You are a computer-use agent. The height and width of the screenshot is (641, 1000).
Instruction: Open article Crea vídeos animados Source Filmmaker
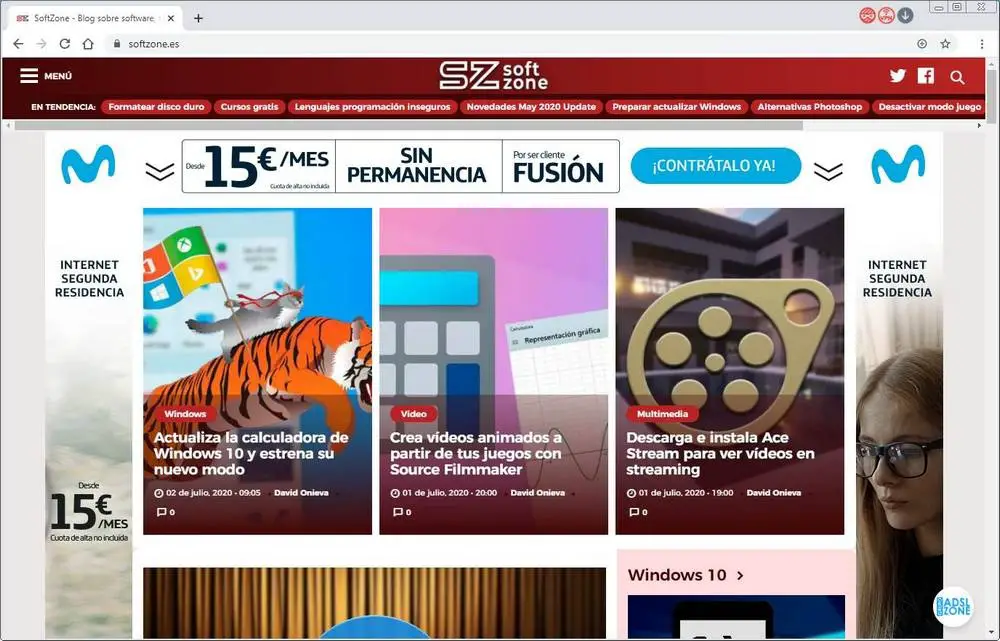(x=476, y=453)
